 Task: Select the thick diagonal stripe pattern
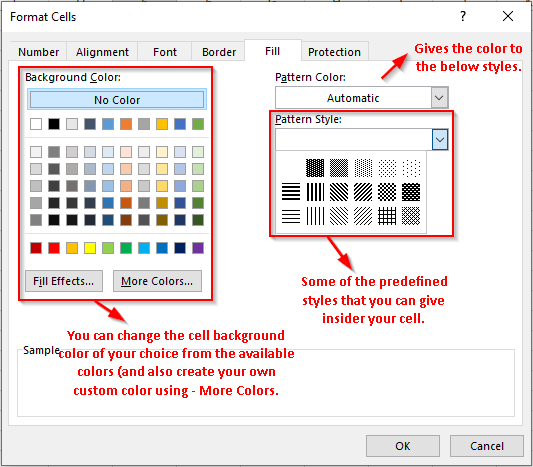point(363,192)
